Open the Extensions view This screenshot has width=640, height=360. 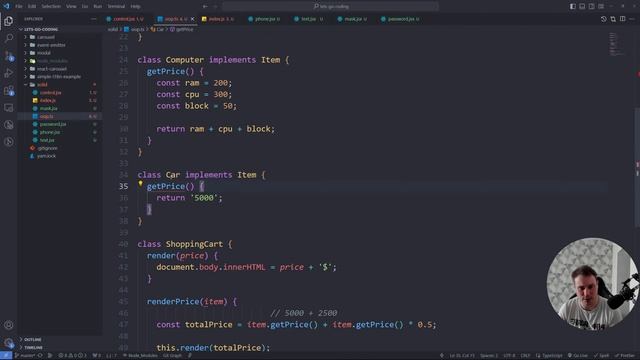(x=9, y=90)
